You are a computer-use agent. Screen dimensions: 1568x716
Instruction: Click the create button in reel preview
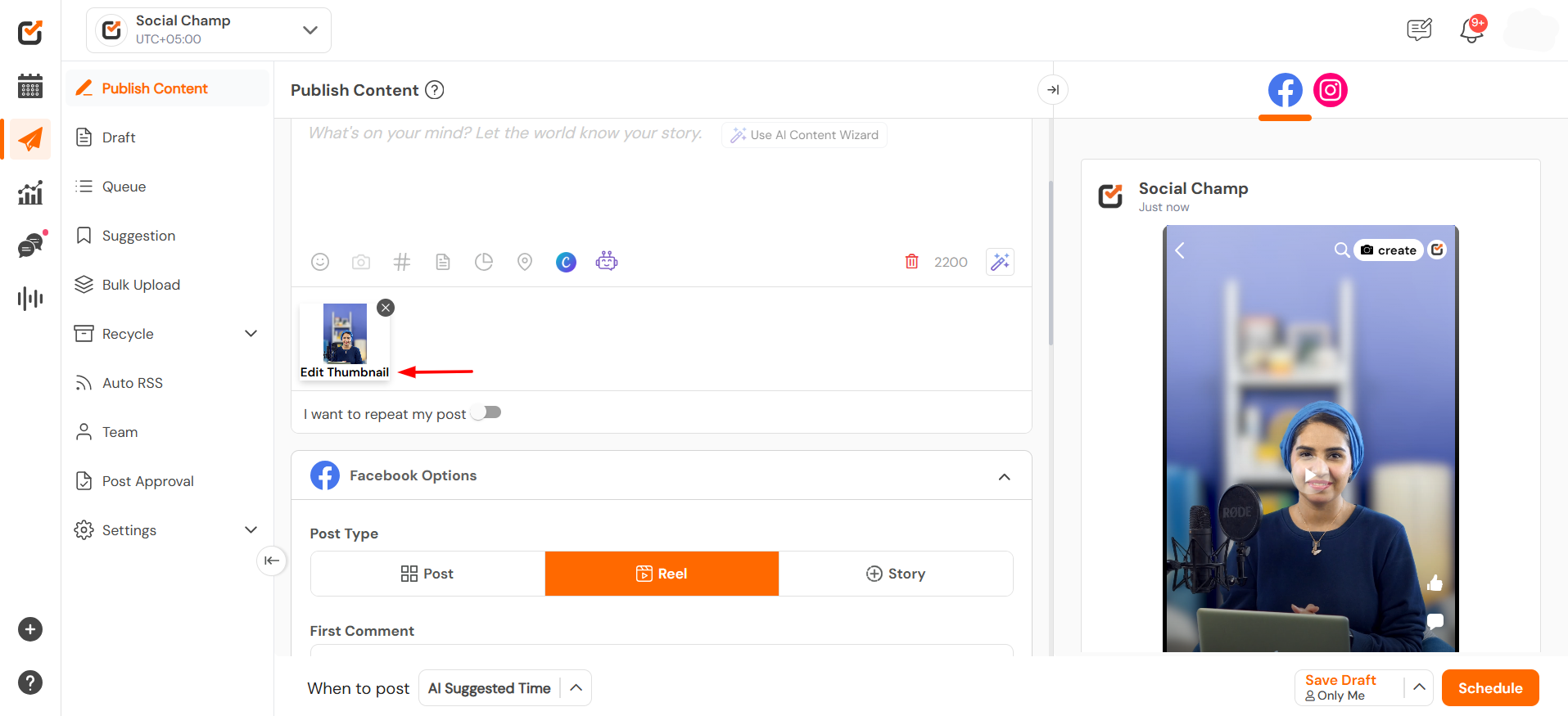click(1389, 250)
